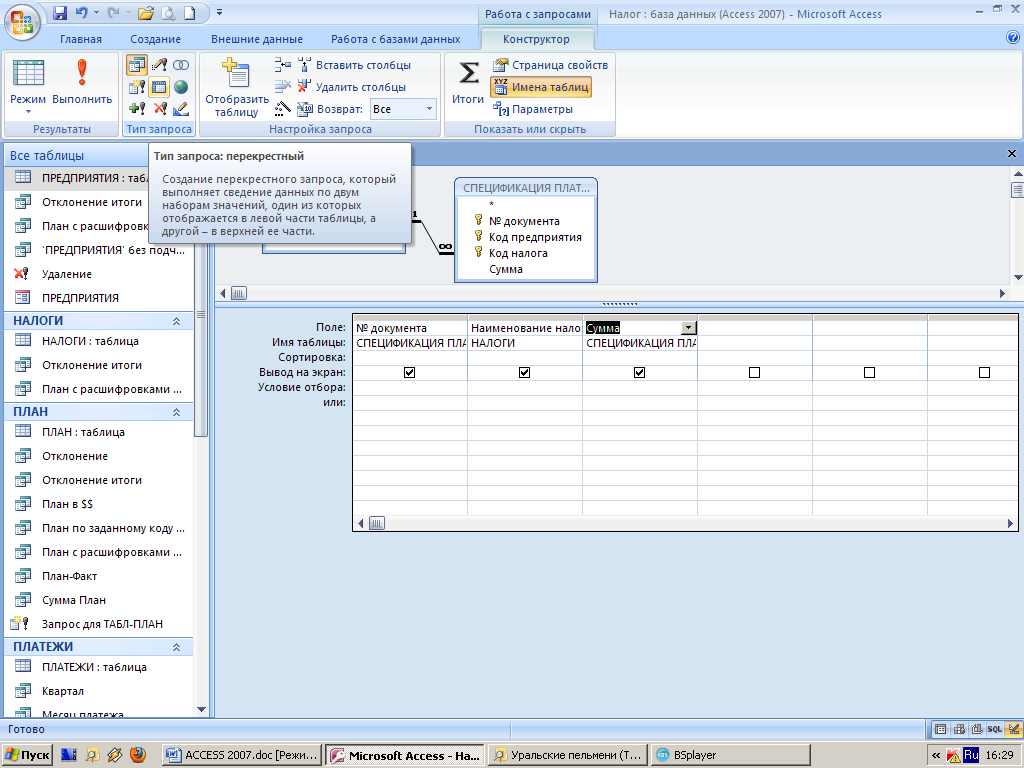
Task: Select the Select query type icon
Action: 136,65
